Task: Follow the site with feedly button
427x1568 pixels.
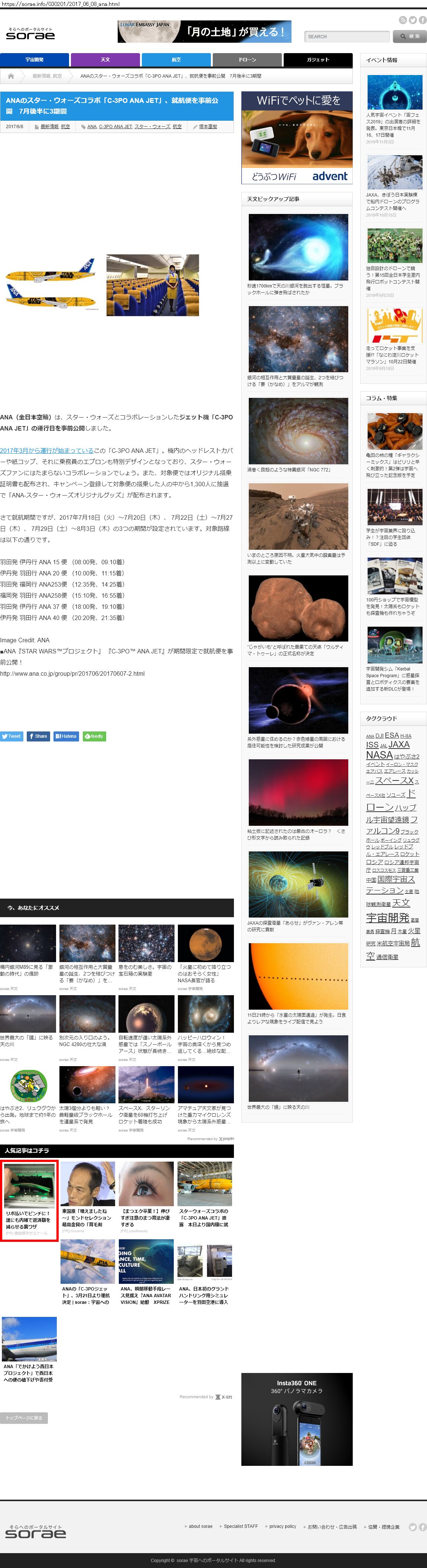Action: click(94, 736)
